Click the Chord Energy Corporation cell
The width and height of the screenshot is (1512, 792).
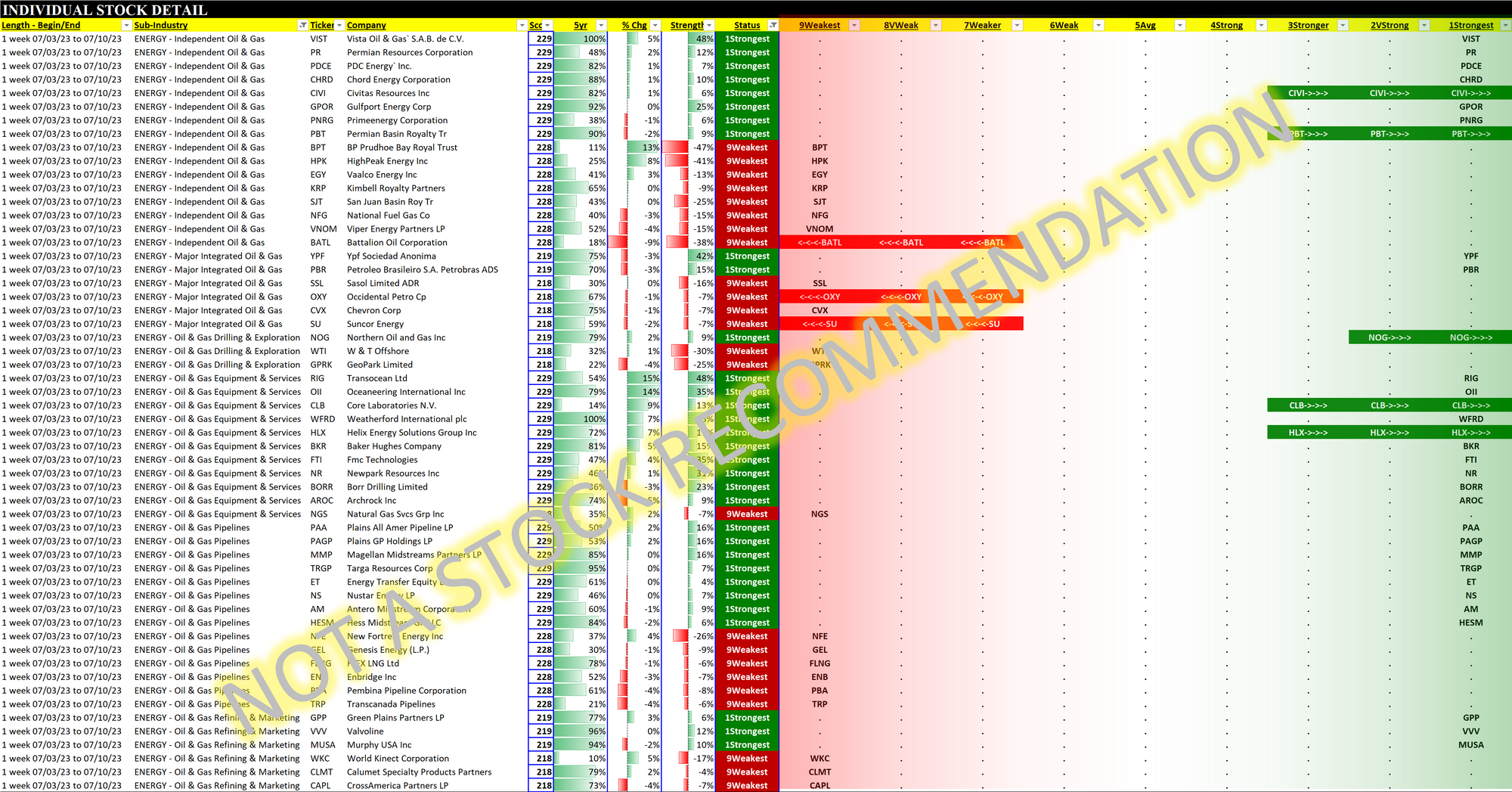[x=436, y=80]
